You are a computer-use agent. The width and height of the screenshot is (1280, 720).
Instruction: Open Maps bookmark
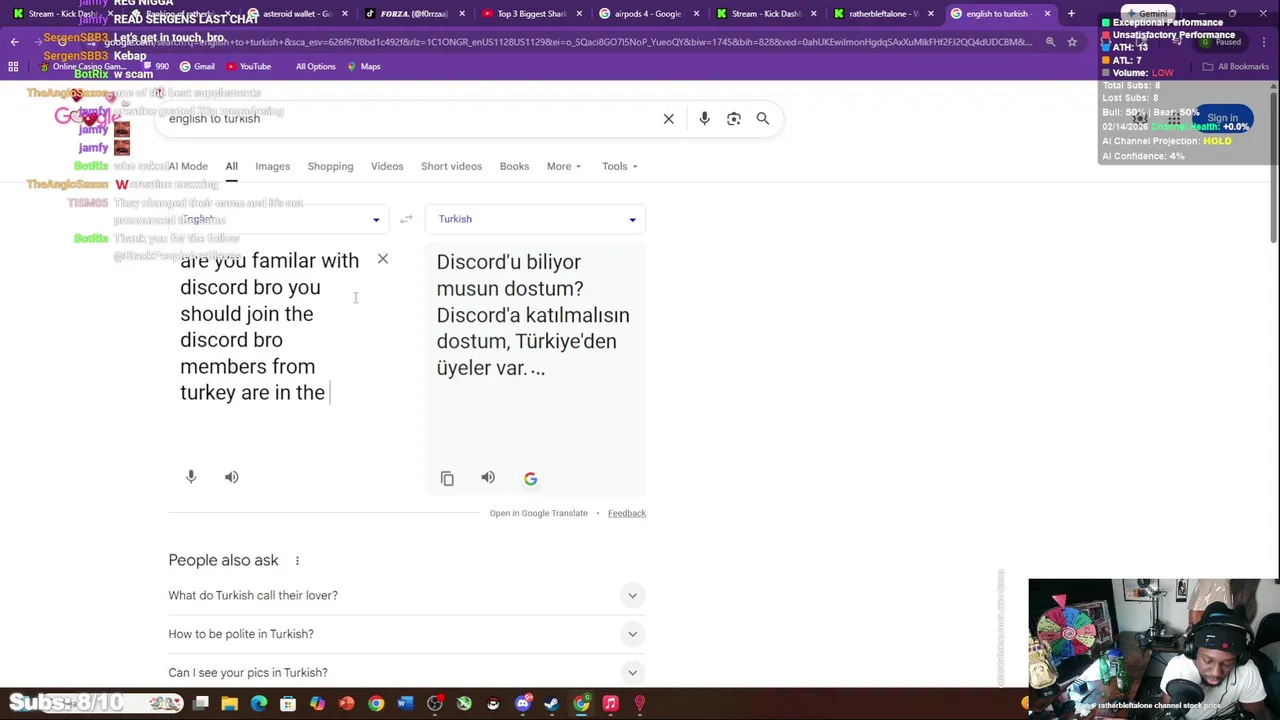(363, 66)
